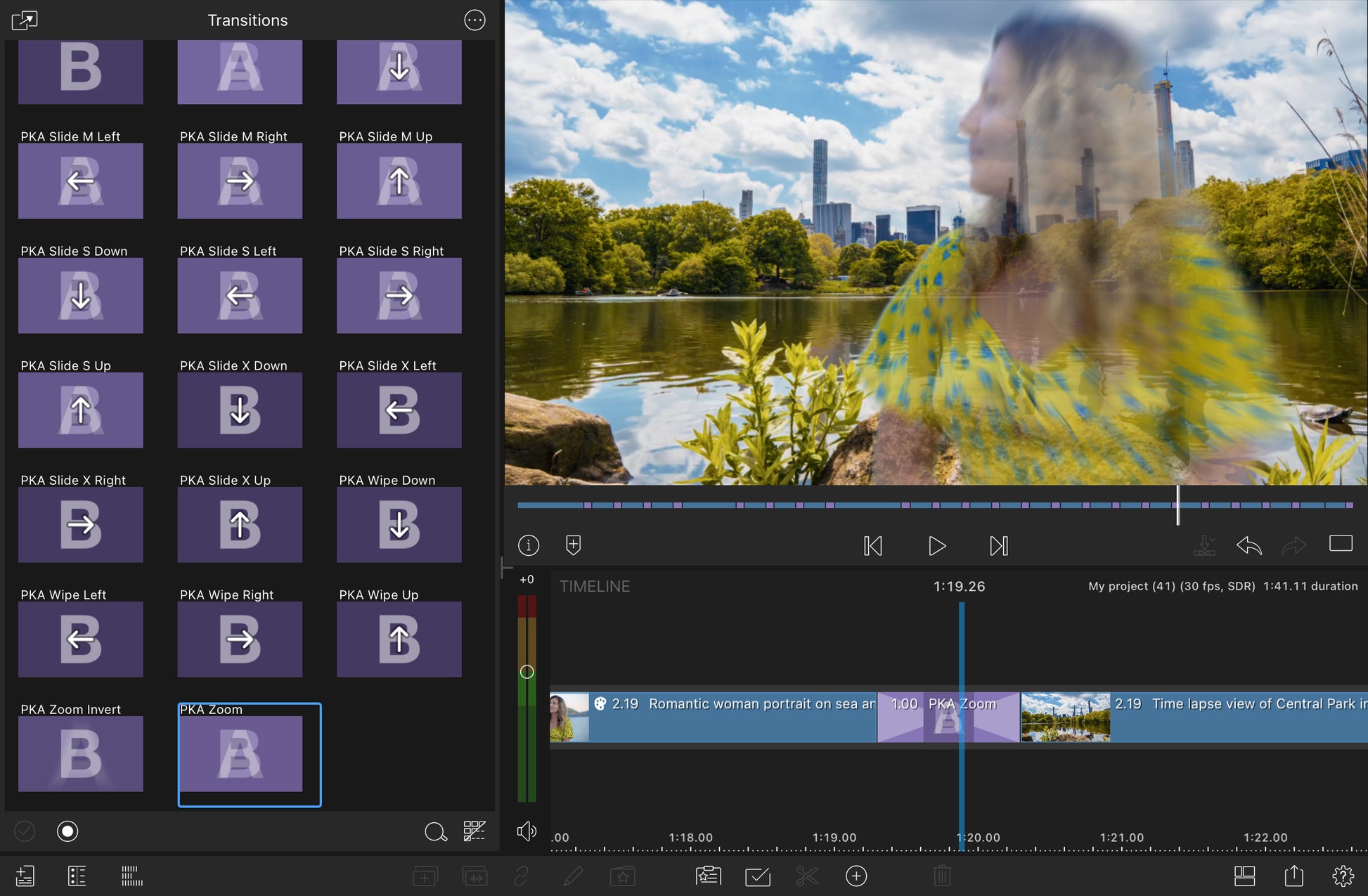The width and height of the screenshot is (1368, 896).
Task: Select the PKA Wipe Down transition
Action: pyautogui.click(x=399, y=524)
